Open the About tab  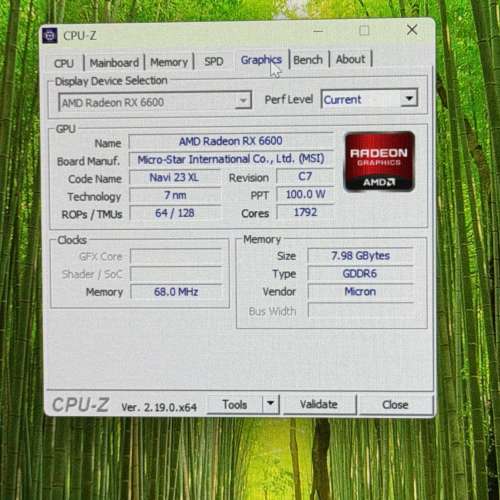click(x=351, y=59)
